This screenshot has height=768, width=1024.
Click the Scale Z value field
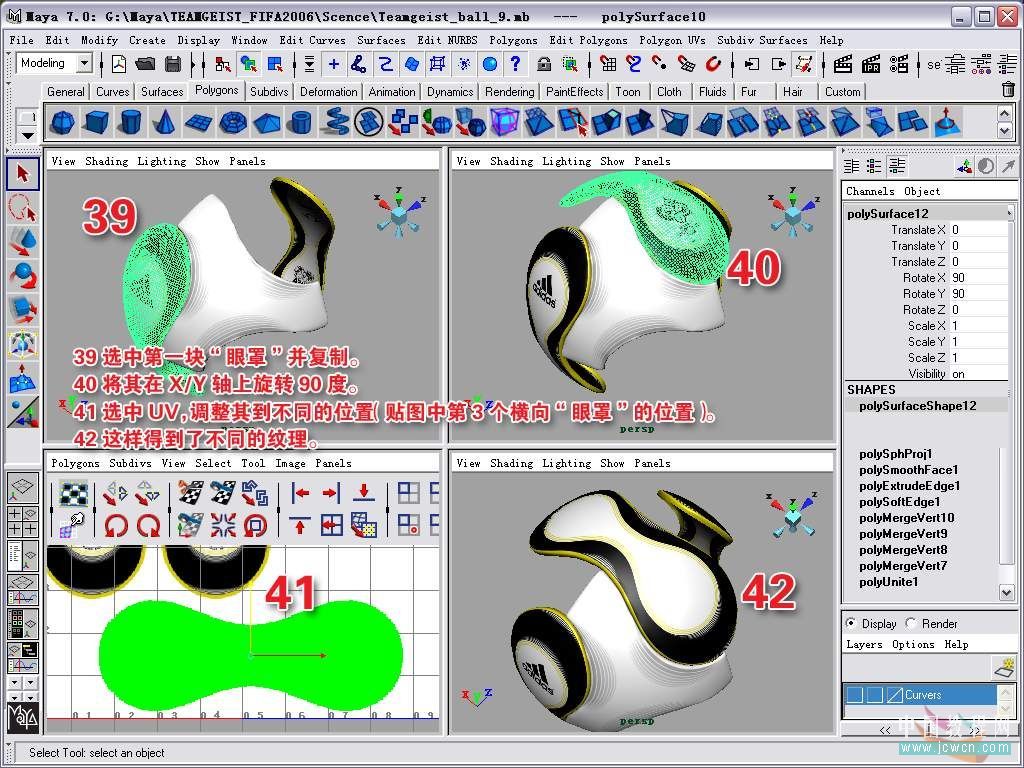[979, 357]
